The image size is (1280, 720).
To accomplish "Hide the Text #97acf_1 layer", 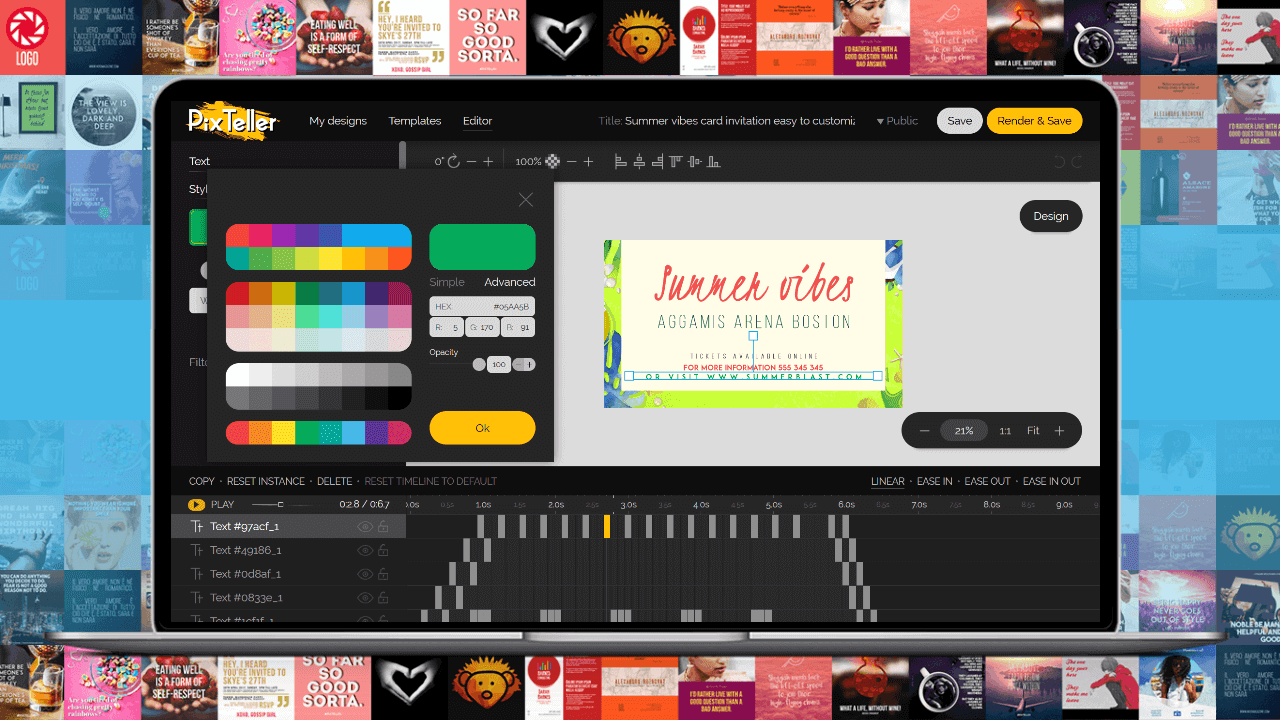I will coord(365,526).
